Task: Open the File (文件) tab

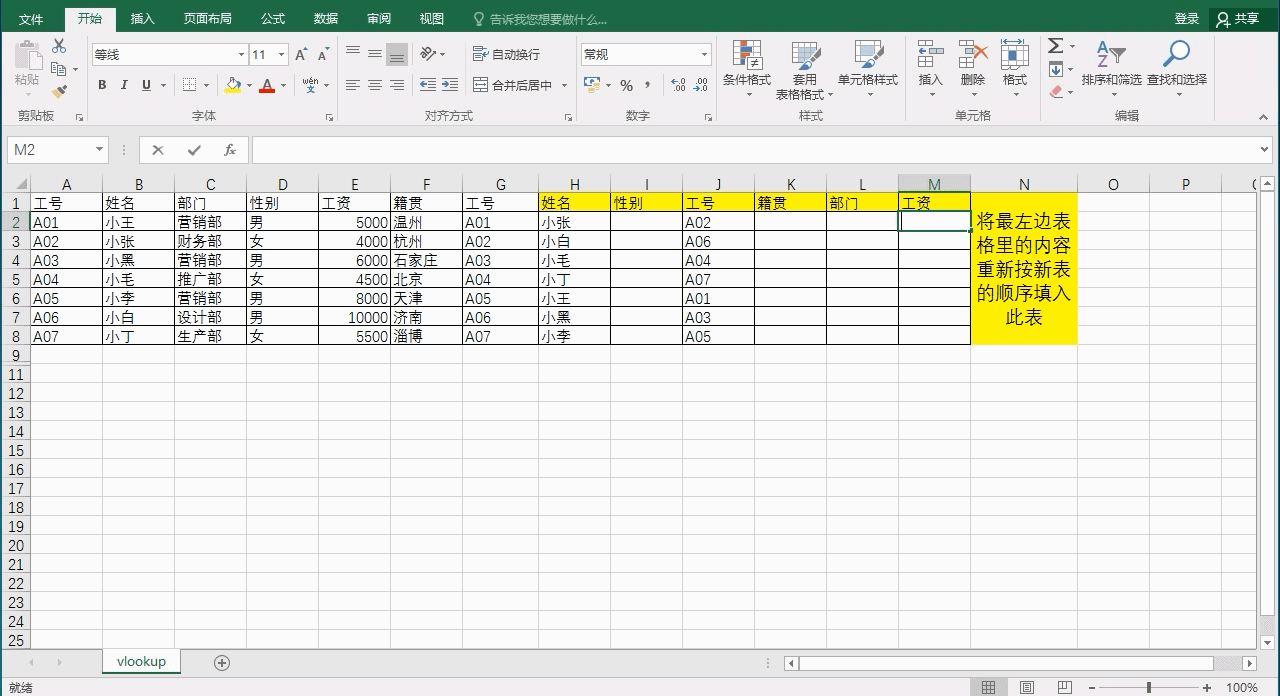Action: click(x=31, y=19)
